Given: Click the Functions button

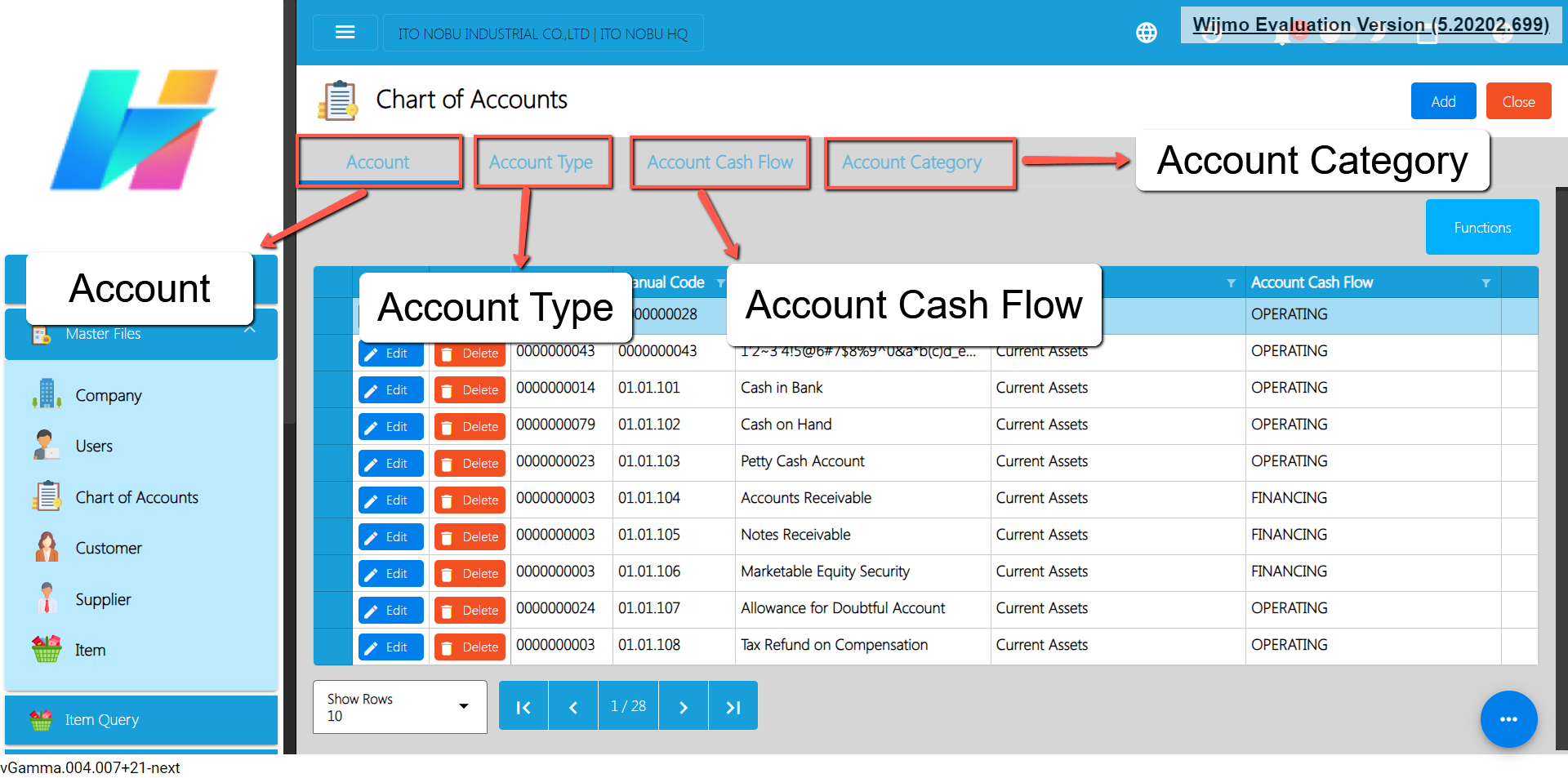Looking at the screenshot, I should click(1481, 228).
